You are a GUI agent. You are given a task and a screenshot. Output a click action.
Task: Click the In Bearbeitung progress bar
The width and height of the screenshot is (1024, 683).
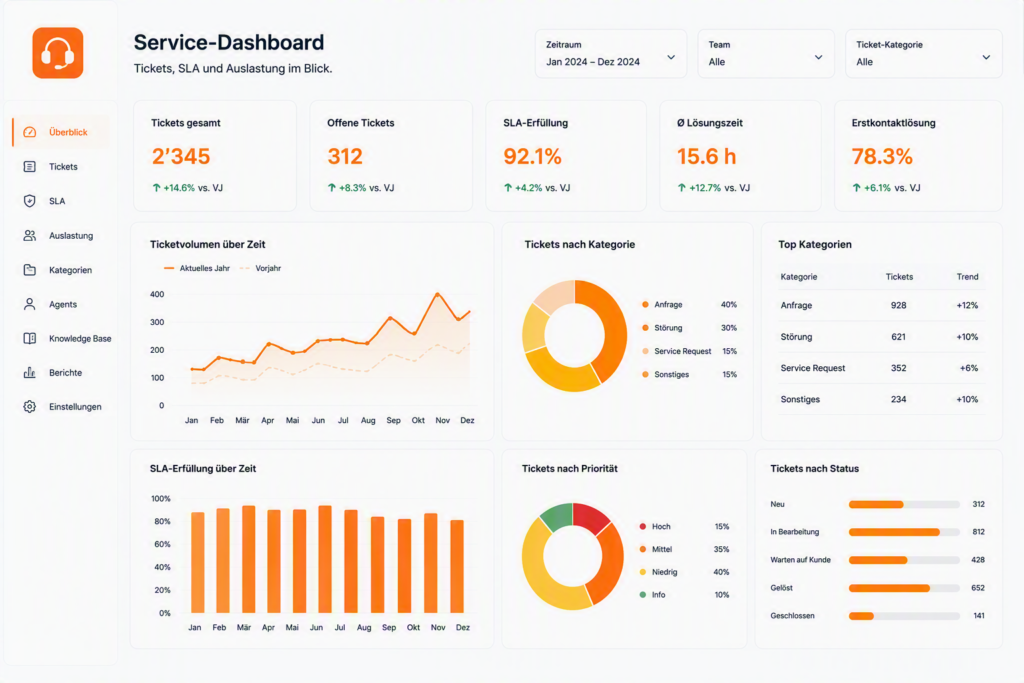pos(904,532)
